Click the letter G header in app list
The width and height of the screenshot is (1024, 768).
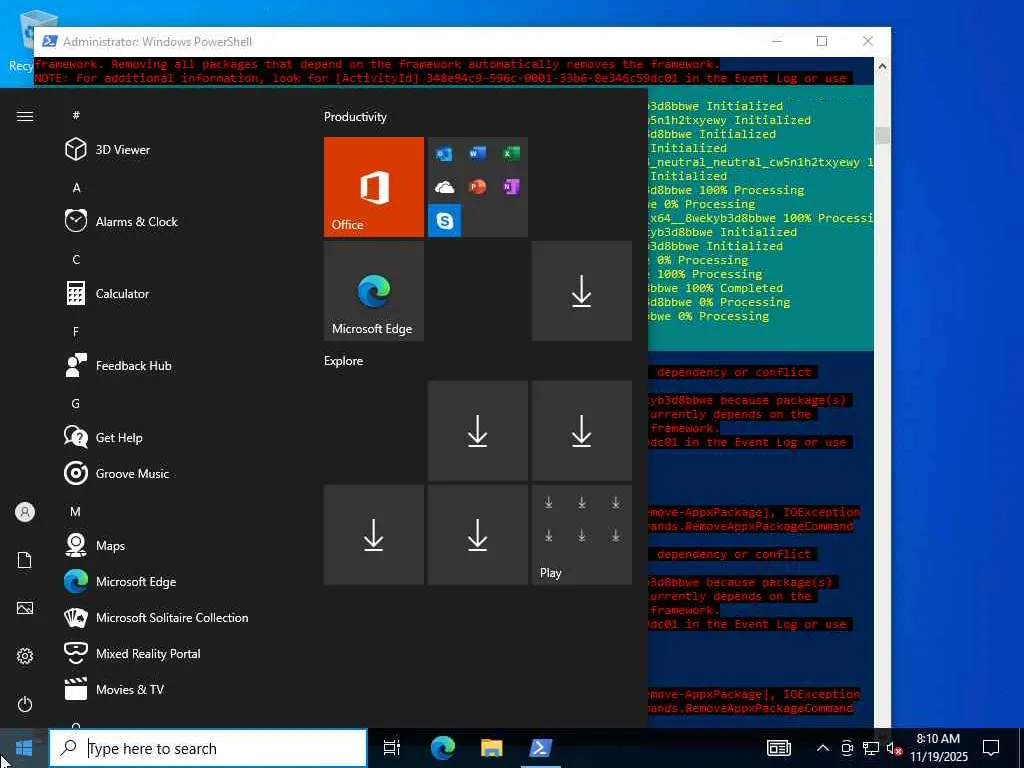point(76,404)
